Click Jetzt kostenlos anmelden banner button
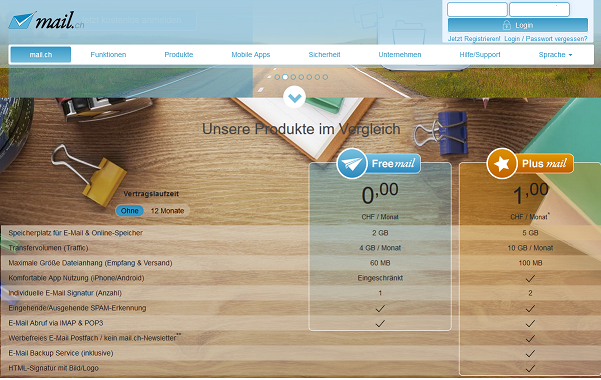The image size is (601, 380). point(131,20)
